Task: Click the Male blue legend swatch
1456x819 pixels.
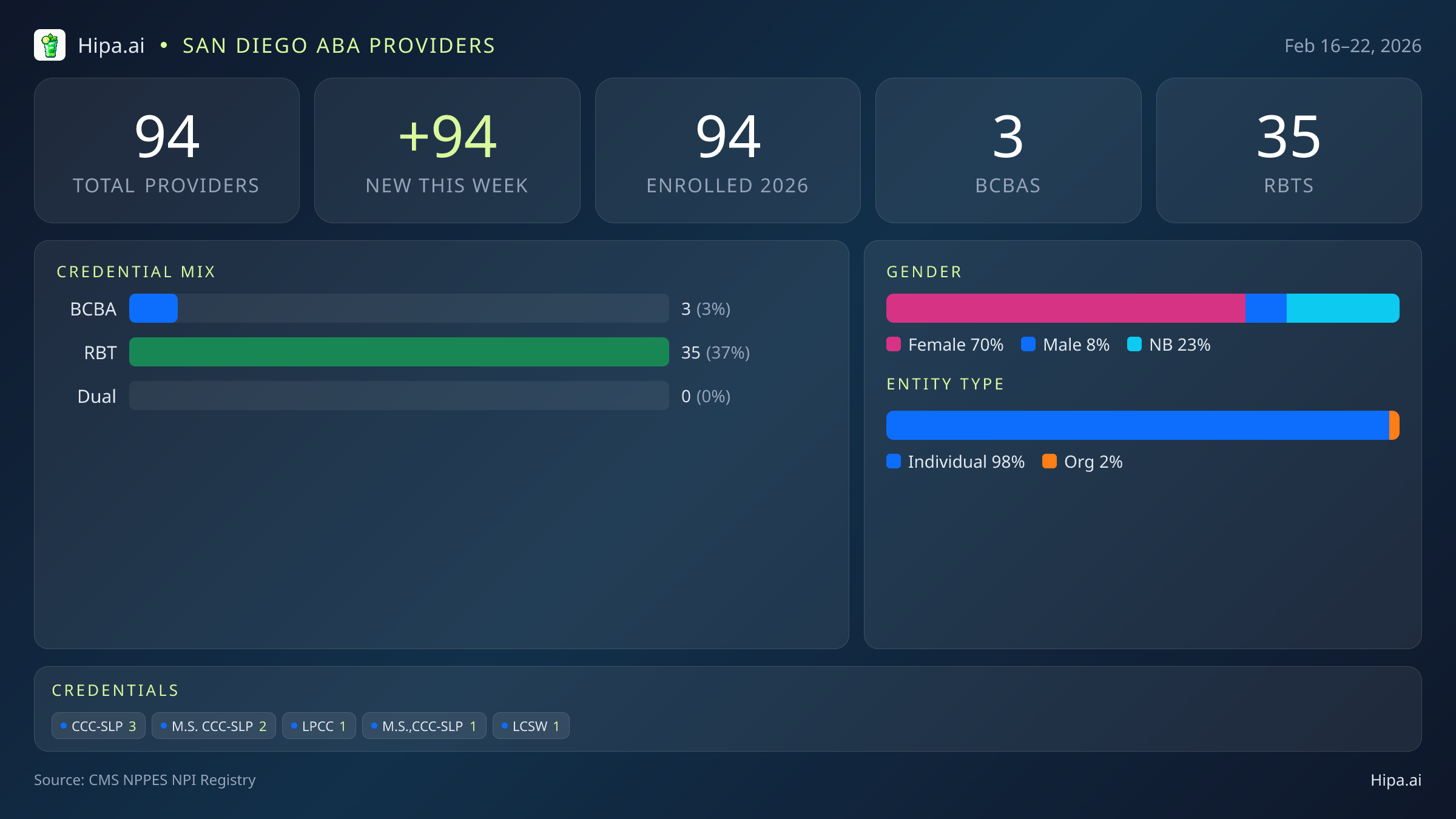Action: [1028, 345]
